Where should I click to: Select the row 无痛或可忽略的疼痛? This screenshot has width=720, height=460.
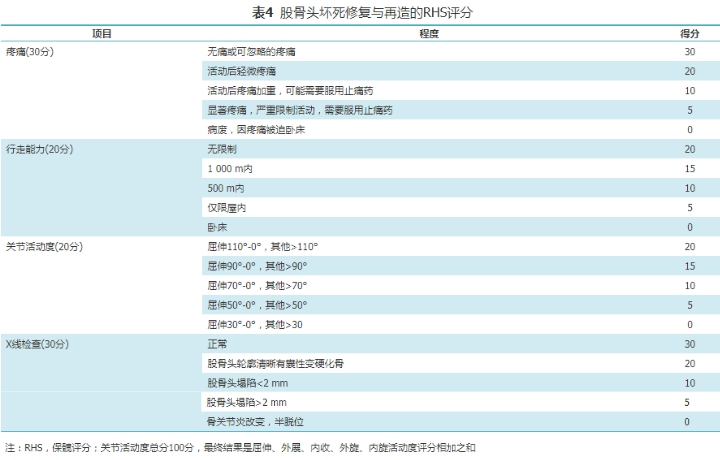(x=461, y=52)
